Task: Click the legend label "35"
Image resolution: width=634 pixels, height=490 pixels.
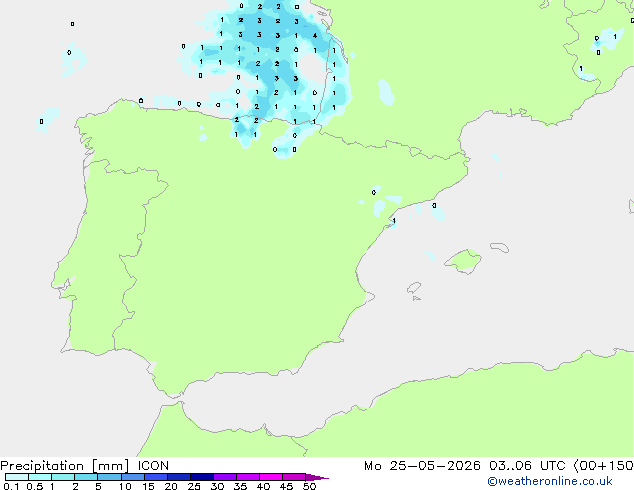Action: [240, 486]
